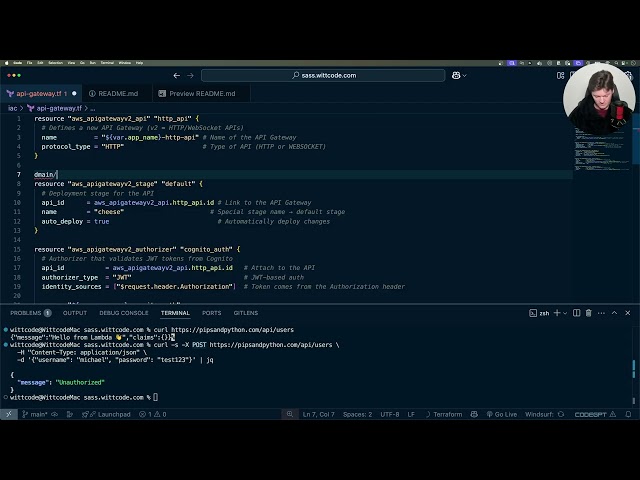Click the GitLens graph icon in status bar
The height and width of the screenshot is (480, 640).
point(70,414)
